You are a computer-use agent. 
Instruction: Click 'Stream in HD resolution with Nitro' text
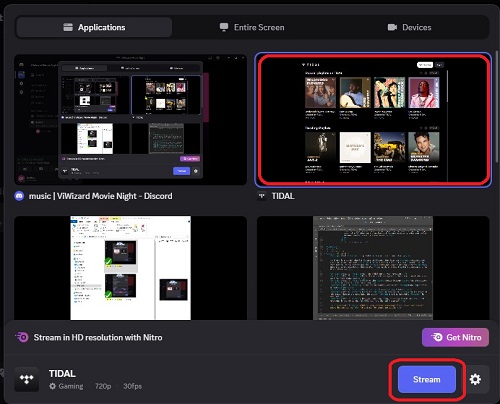click(98, 337)
